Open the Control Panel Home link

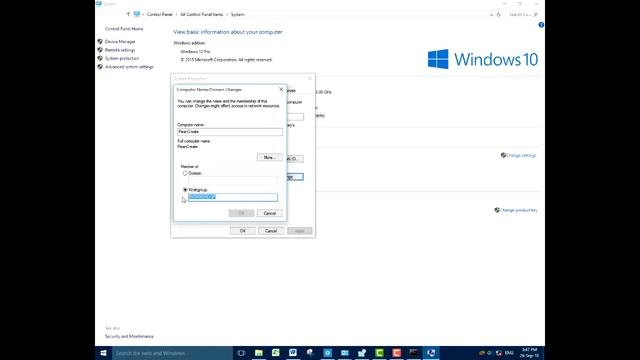pos(124,29)
